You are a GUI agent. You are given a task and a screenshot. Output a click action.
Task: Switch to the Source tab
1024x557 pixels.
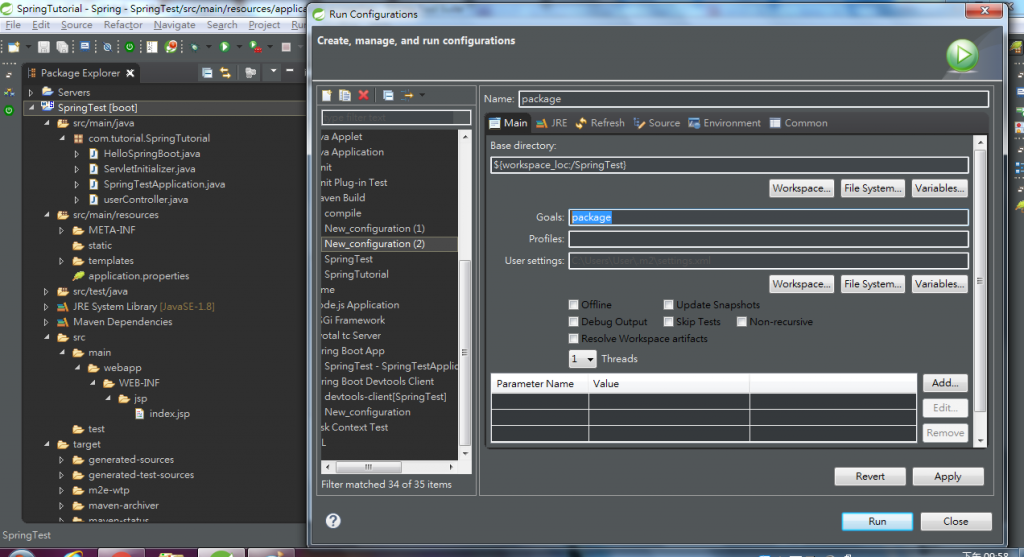point(657,123)
